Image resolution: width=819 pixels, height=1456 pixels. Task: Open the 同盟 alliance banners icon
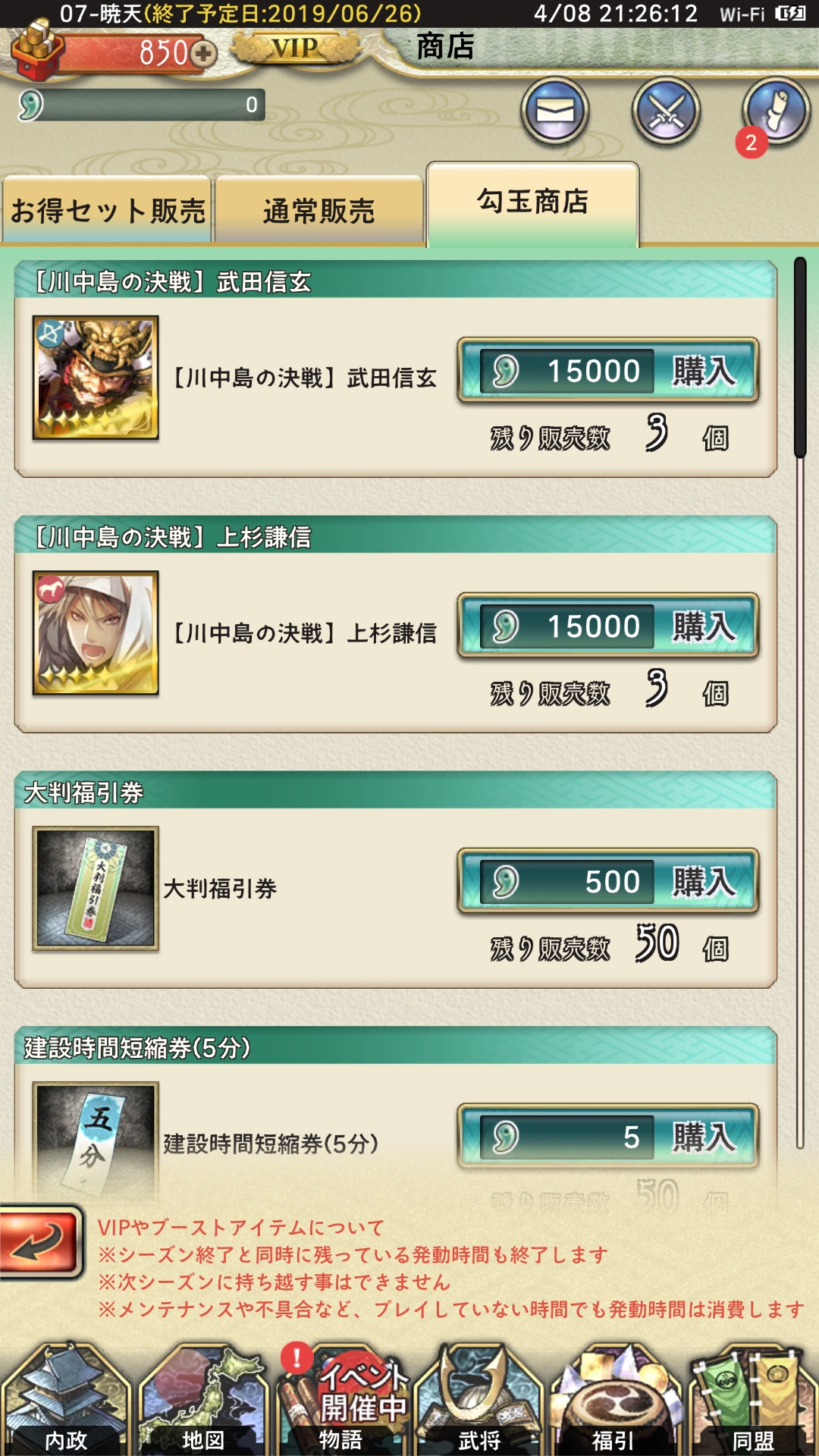coord(752,1398)
